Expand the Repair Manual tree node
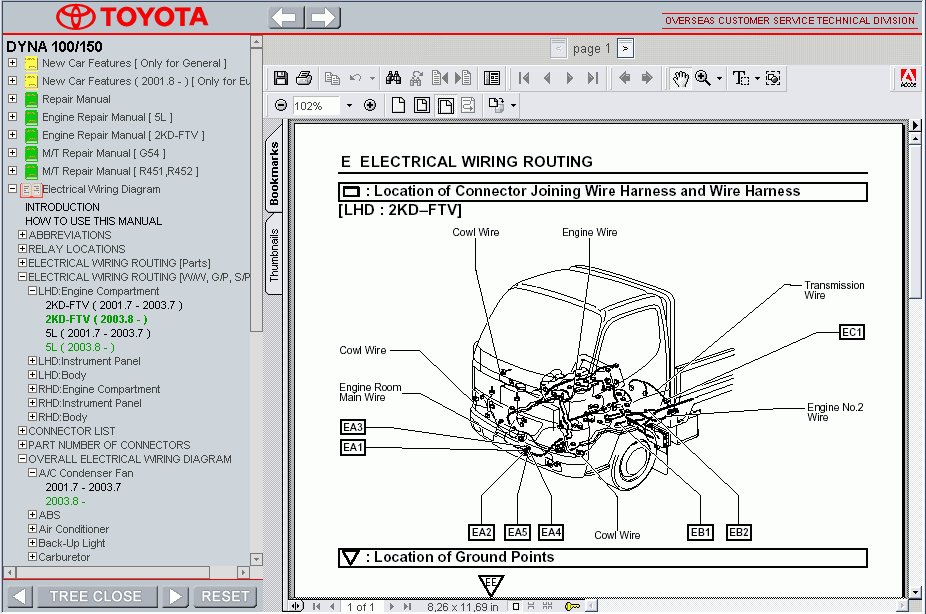This screenshot has height=614, width=926. coord(12,99)
